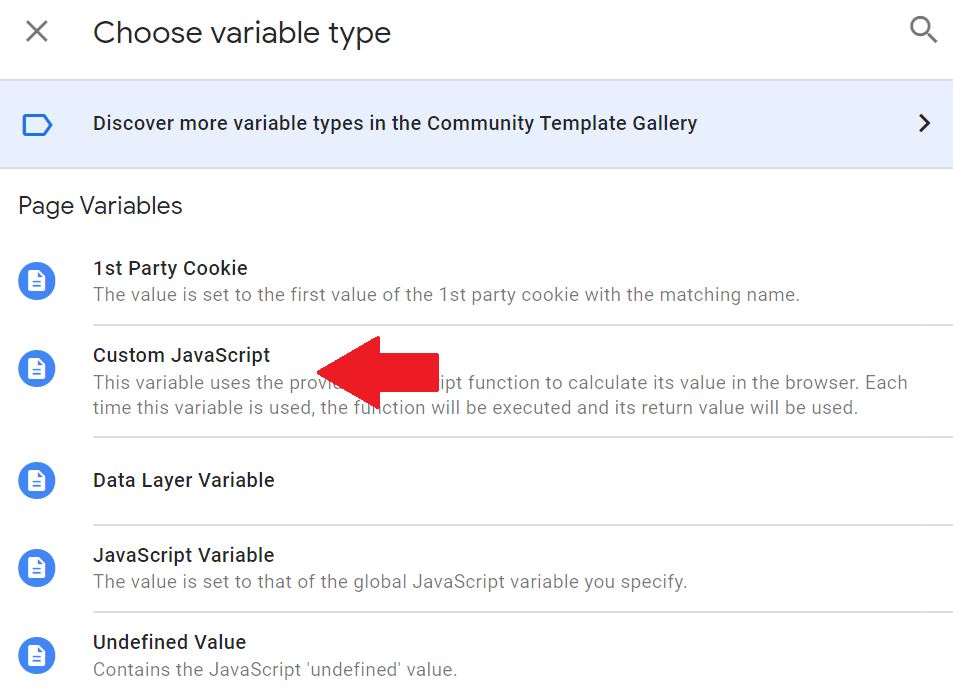953x689 pixels.
Task: Click the 1st Party Cookie document icon
Action: point(36,281)
